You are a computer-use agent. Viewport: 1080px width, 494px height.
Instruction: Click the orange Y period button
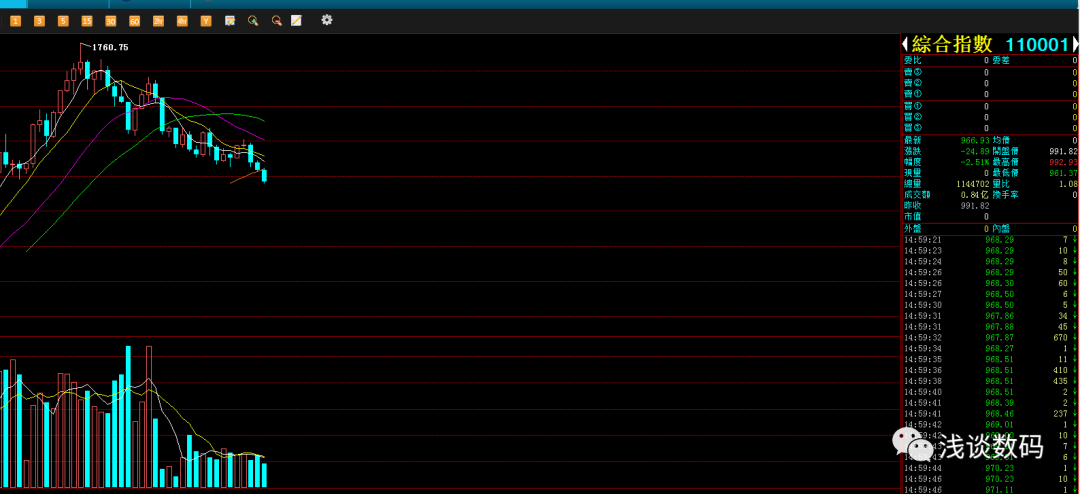(205, 21)
